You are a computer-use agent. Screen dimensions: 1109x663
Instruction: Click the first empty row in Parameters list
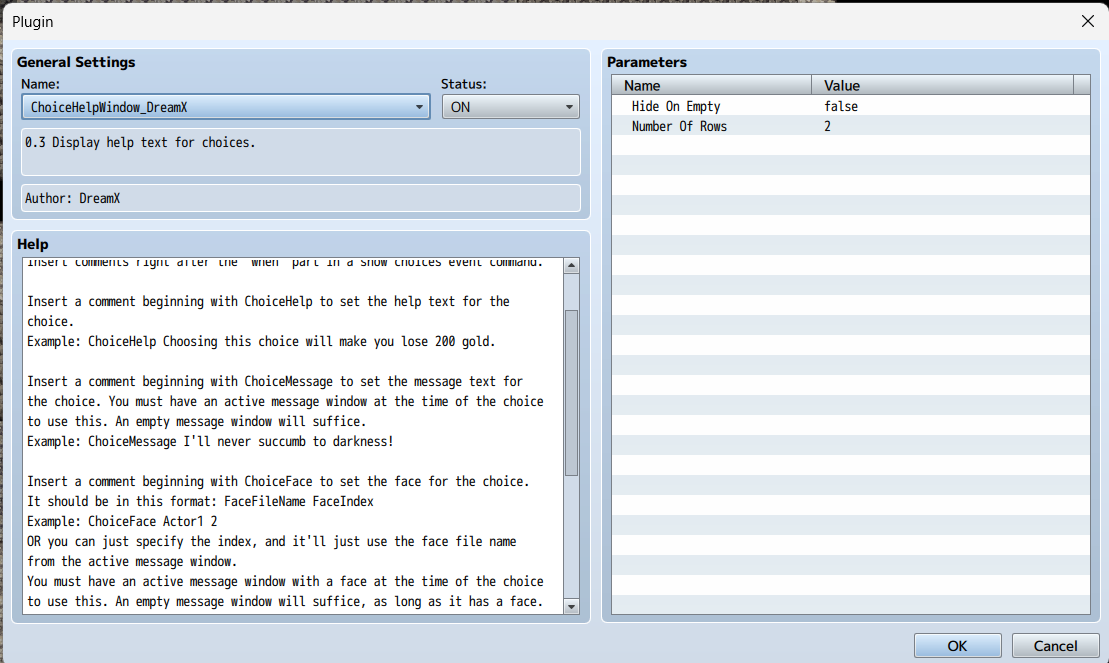pos(850,146)
